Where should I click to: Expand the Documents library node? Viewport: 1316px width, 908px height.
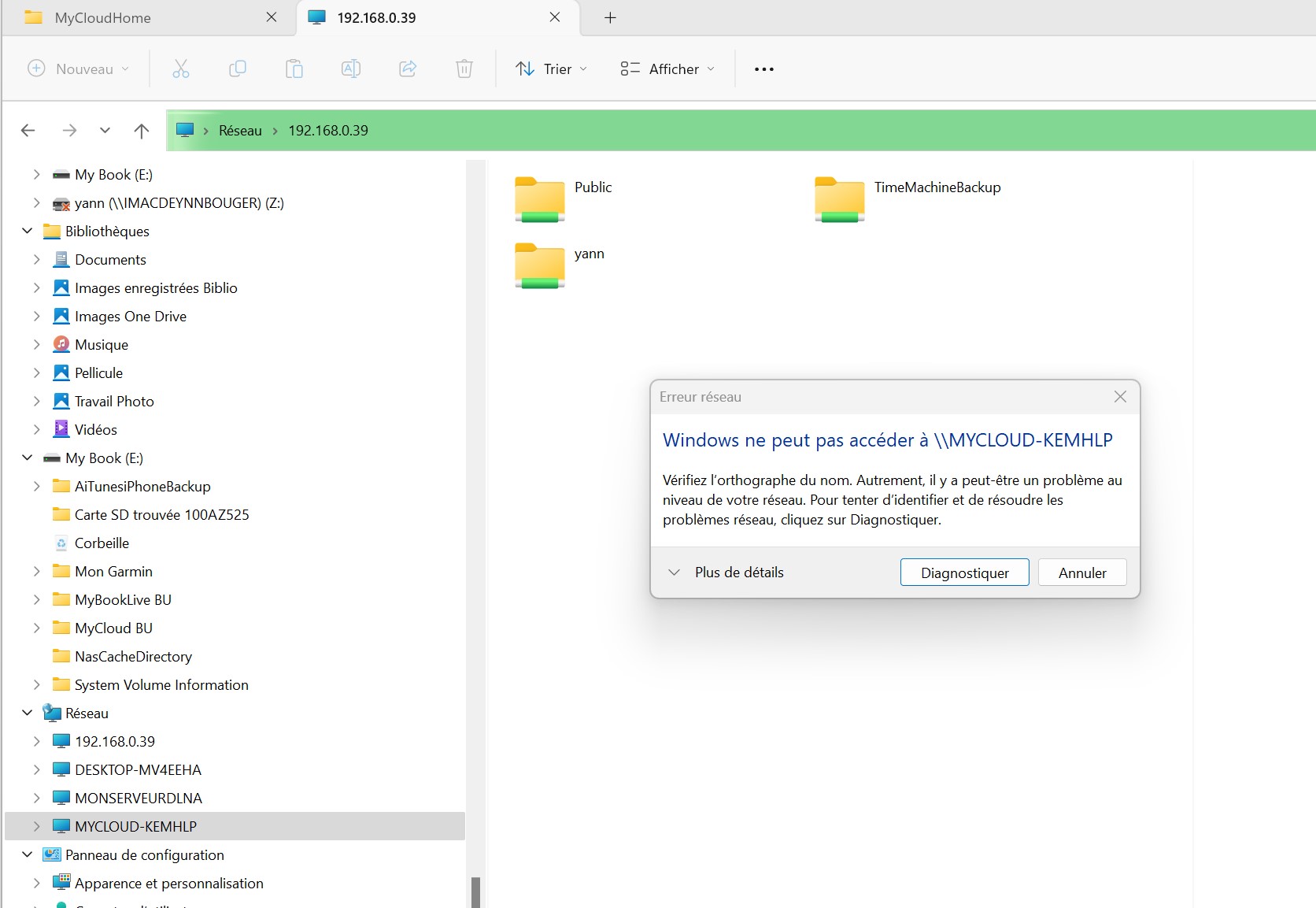click(x=36, y=259)
